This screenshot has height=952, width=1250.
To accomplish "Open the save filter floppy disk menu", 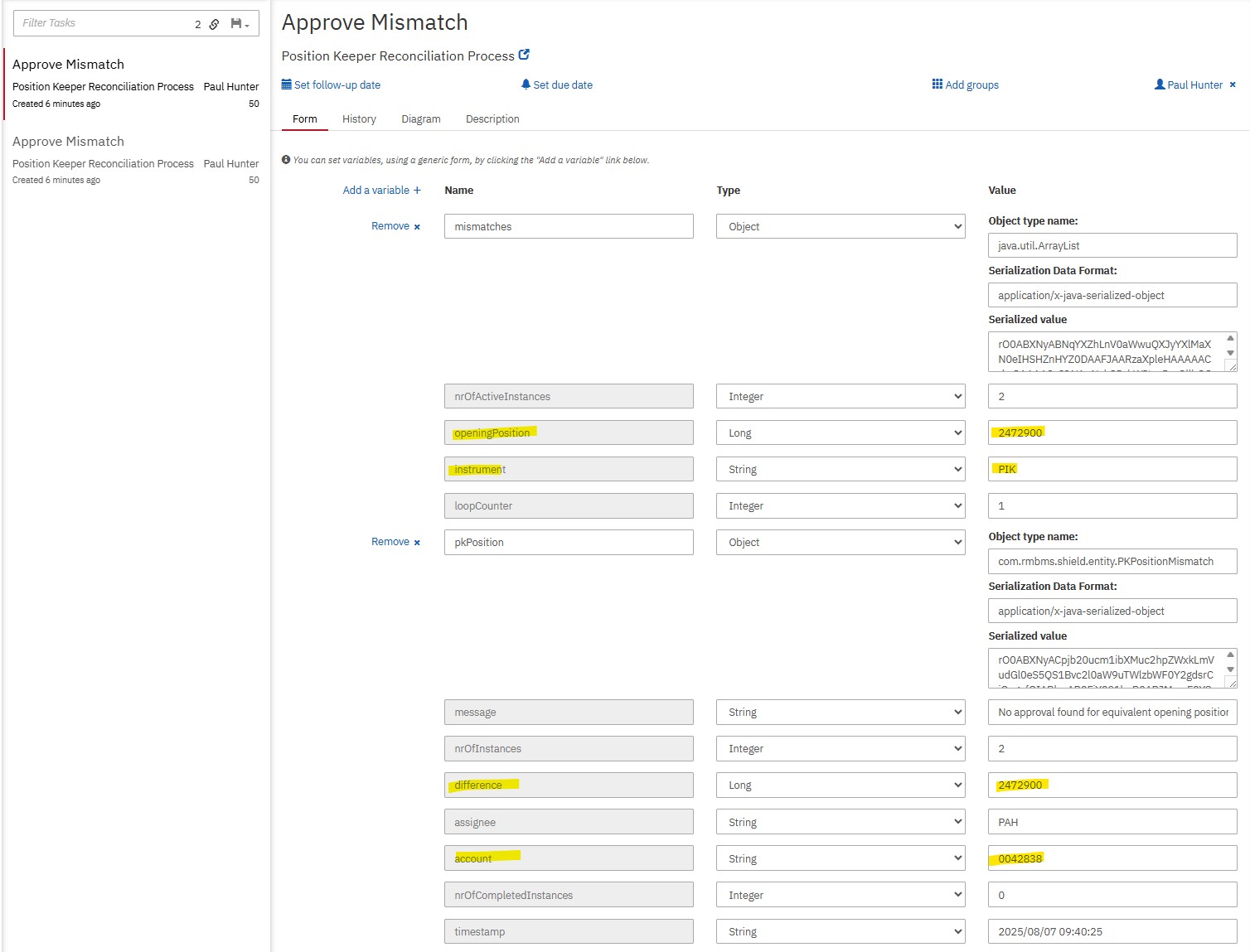I will 240,24.
